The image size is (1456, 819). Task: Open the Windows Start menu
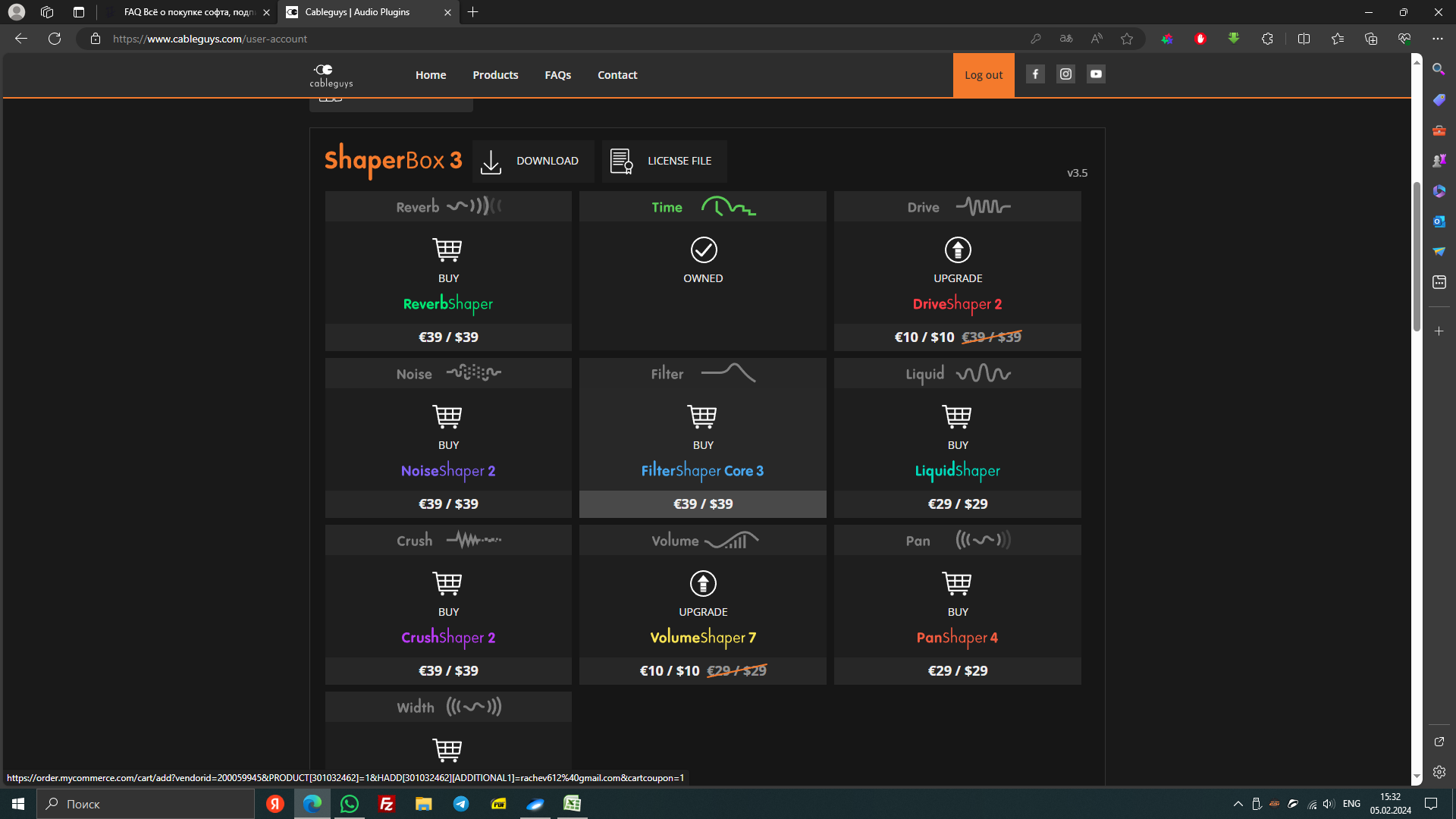[18, 804]
